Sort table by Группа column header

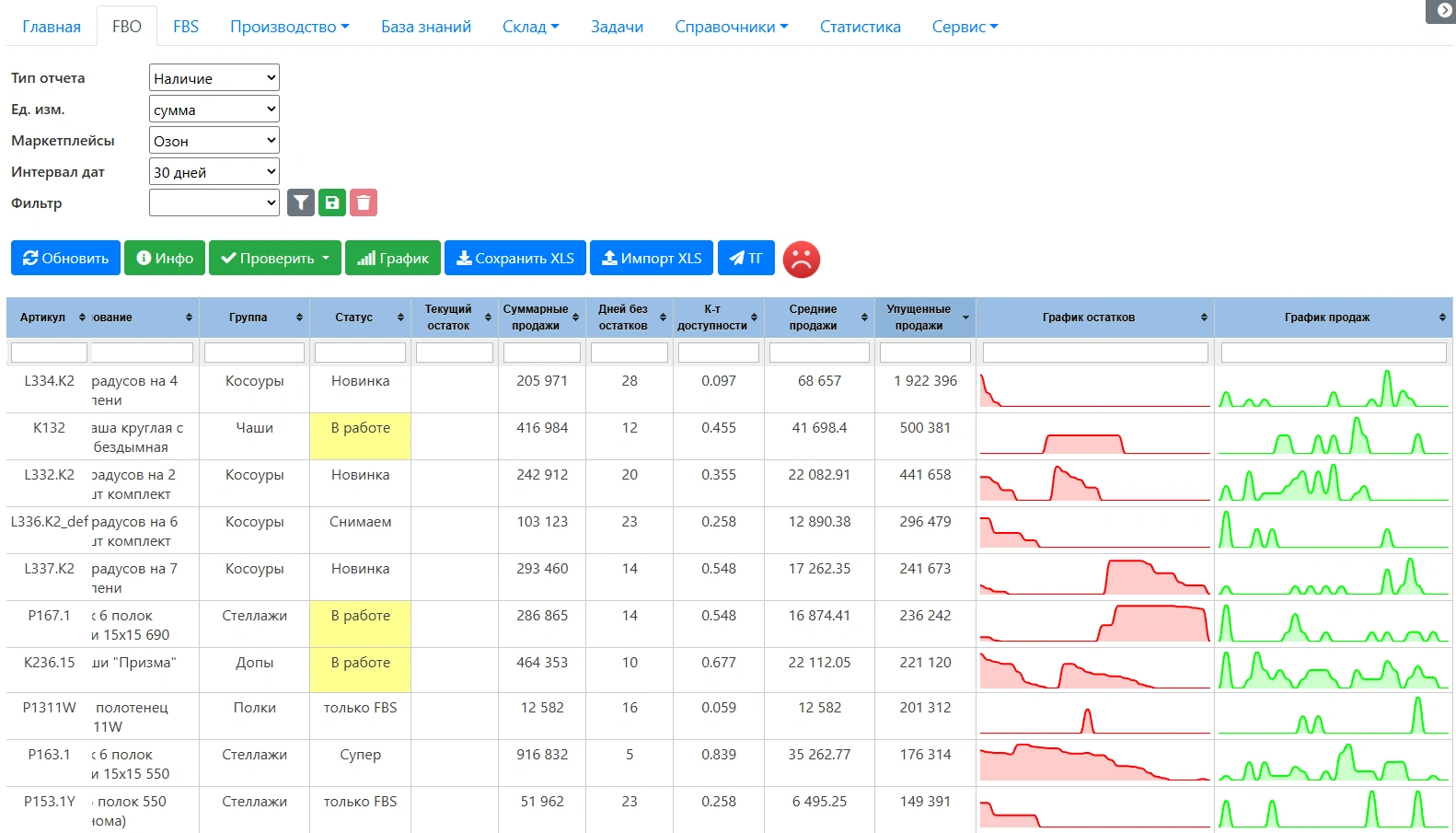click(254, 318)
